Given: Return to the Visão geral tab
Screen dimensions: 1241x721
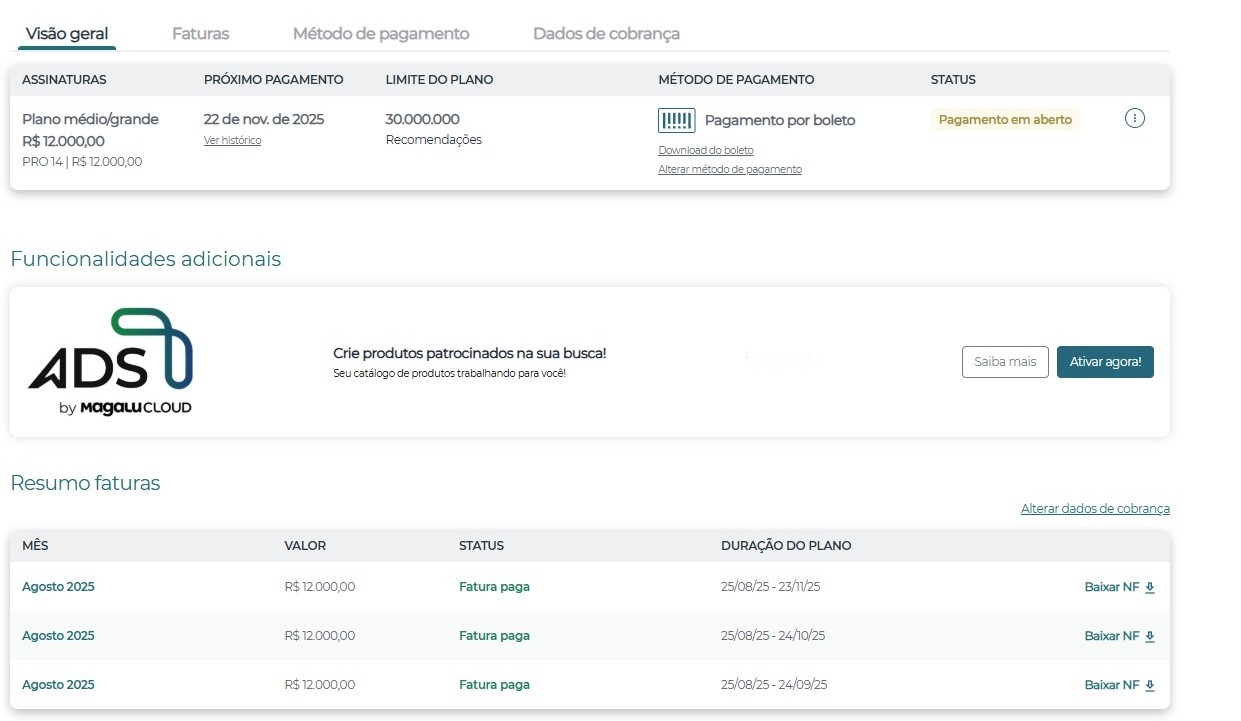Looking at the screenshot, I should tap(65, 32).
